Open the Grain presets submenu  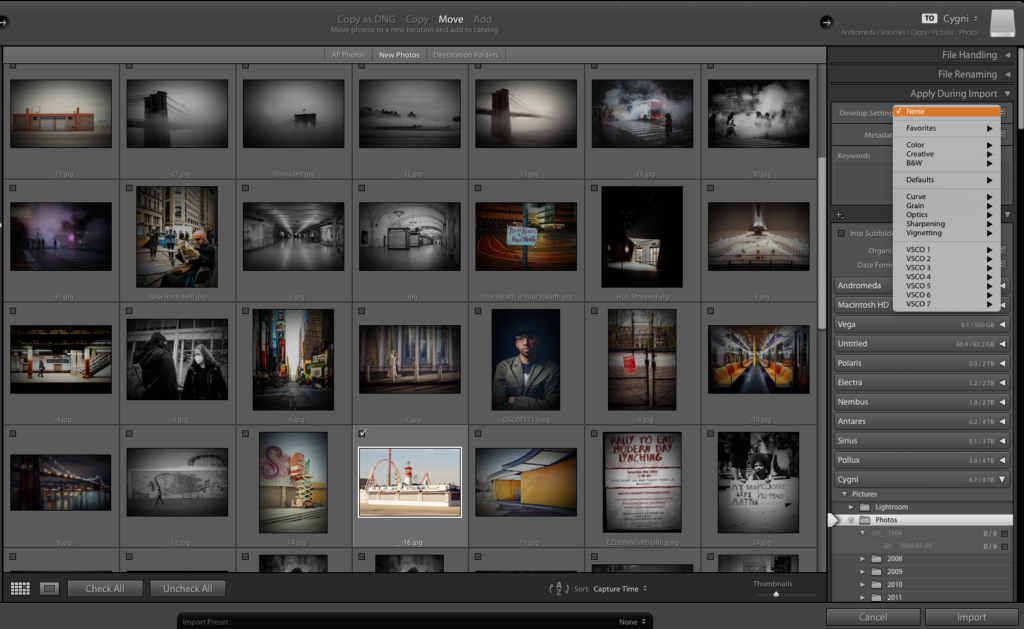coord(947,206)
